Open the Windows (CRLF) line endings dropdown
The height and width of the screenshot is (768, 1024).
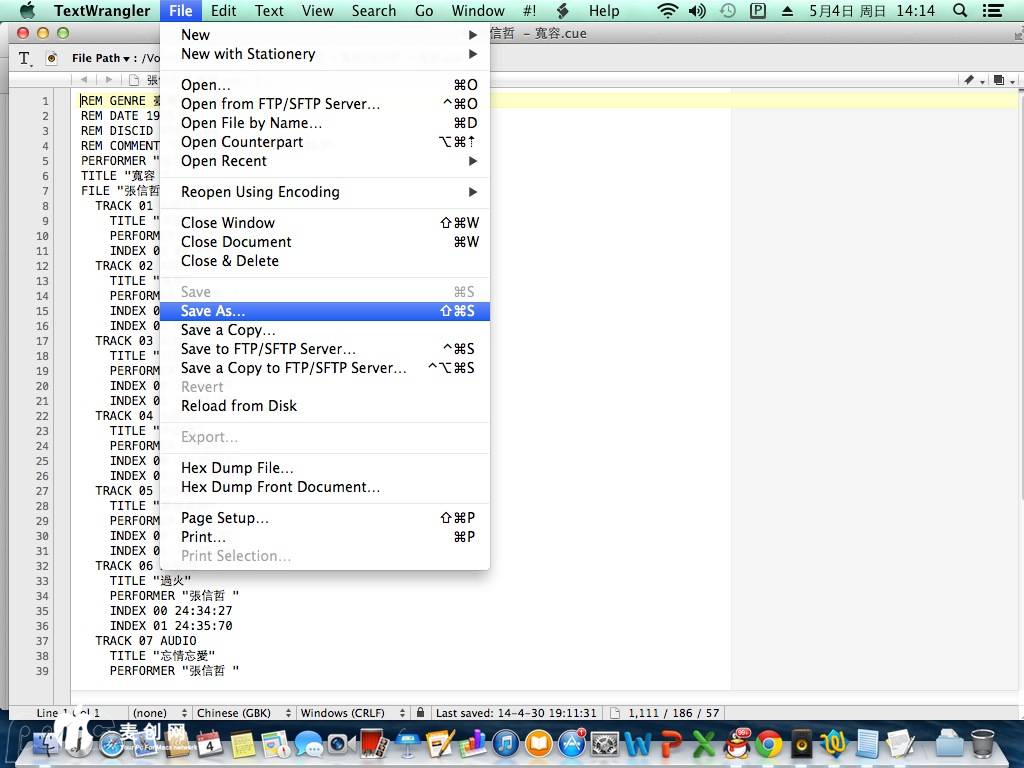click(x=353, y=713)
